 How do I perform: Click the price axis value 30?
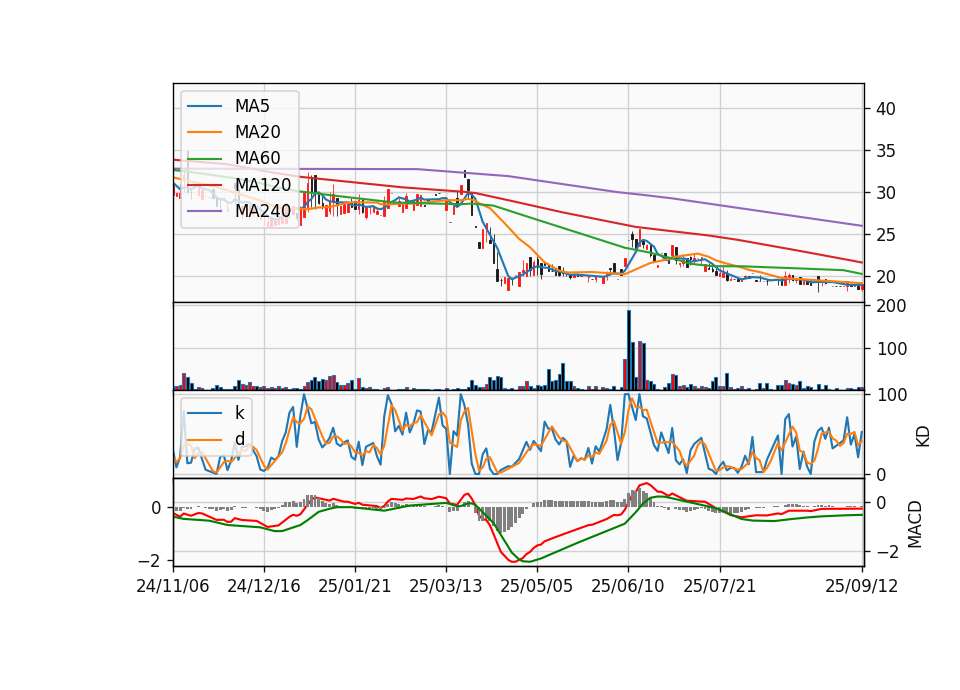pyautogui.click(x=886, y=193)
